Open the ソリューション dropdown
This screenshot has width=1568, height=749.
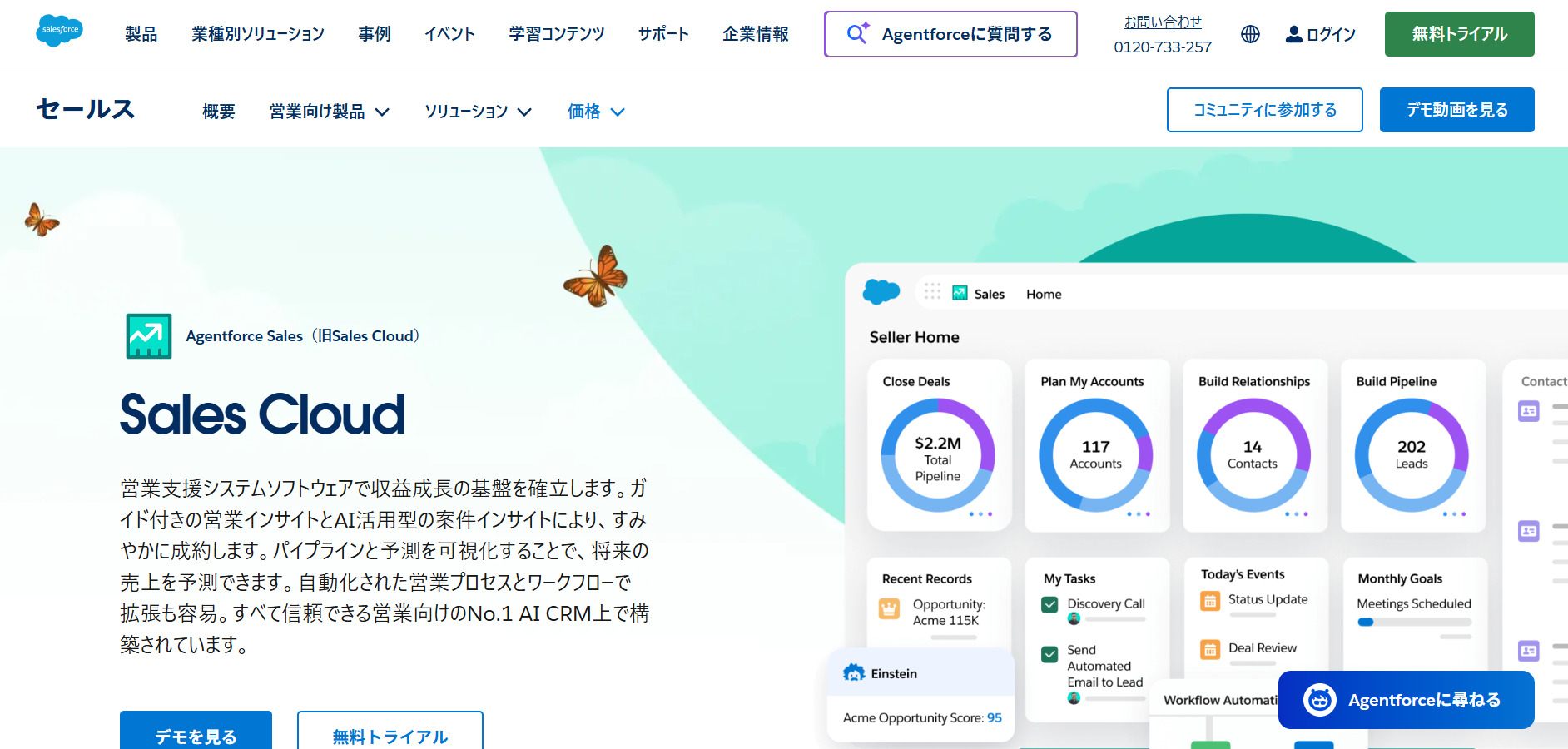coord(477,111)
